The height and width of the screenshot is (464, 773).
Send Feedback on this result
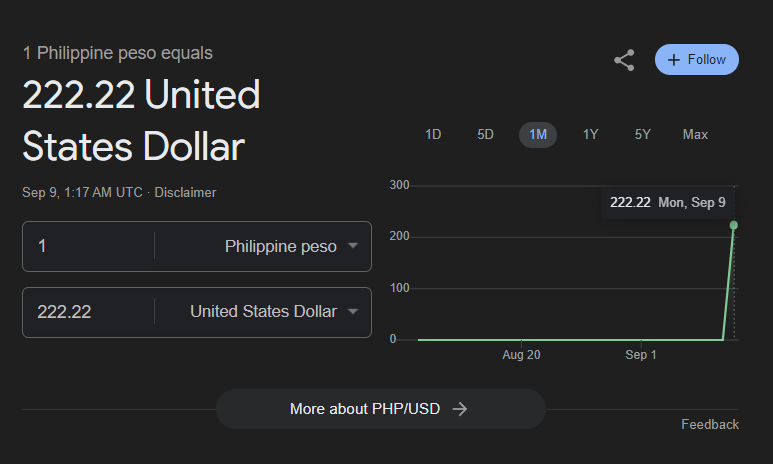710,425
